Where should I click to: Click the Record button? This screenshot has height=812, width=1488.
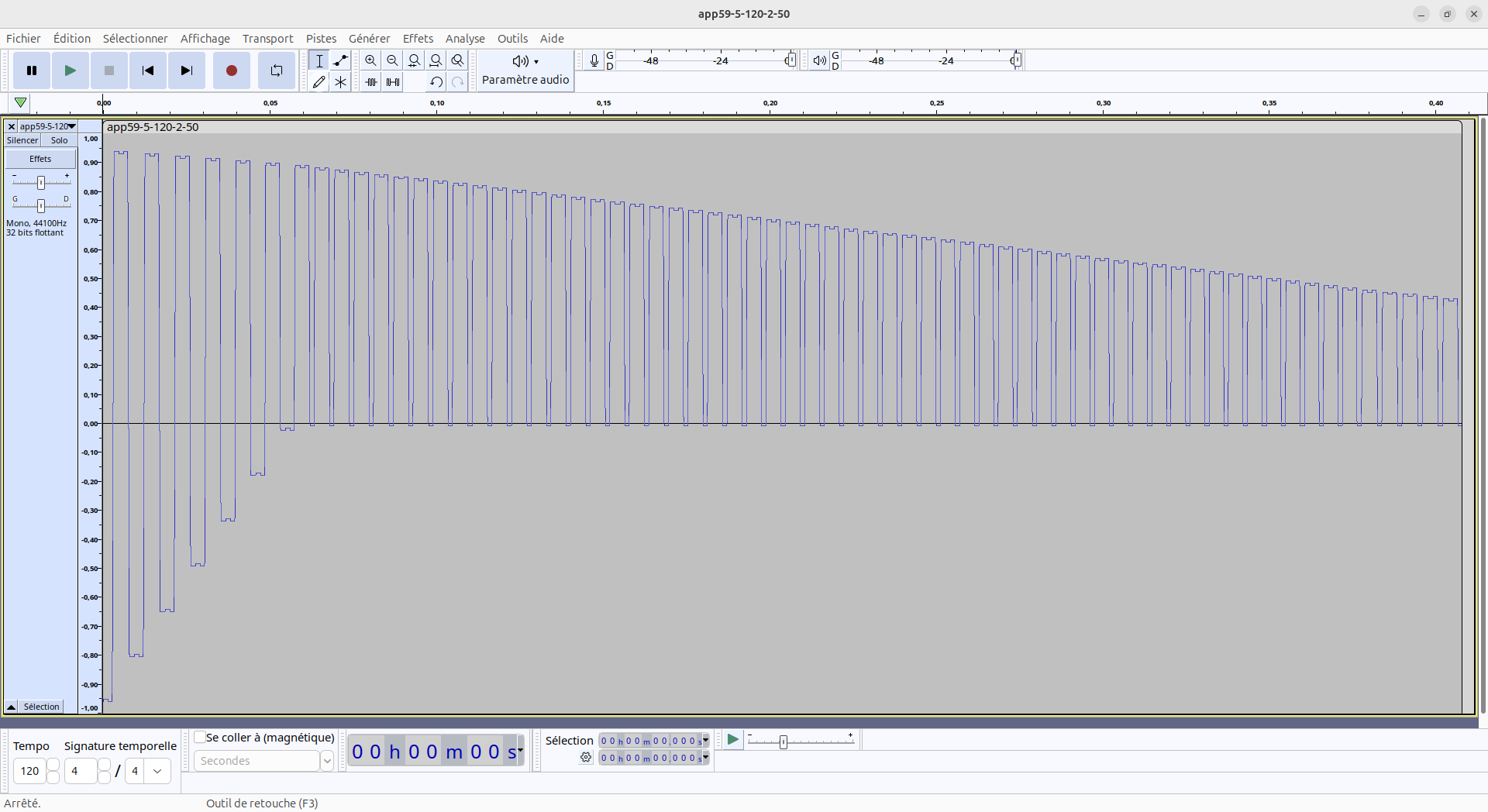coord(231,71)
